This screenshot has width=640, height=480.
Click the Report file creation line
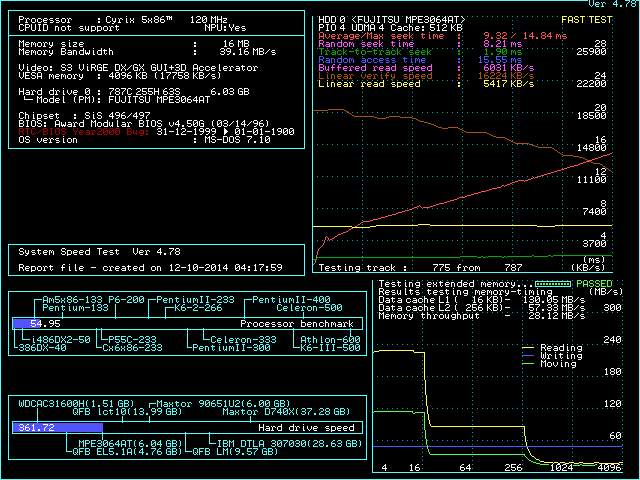pyautogui.click(x=150, y=268)
